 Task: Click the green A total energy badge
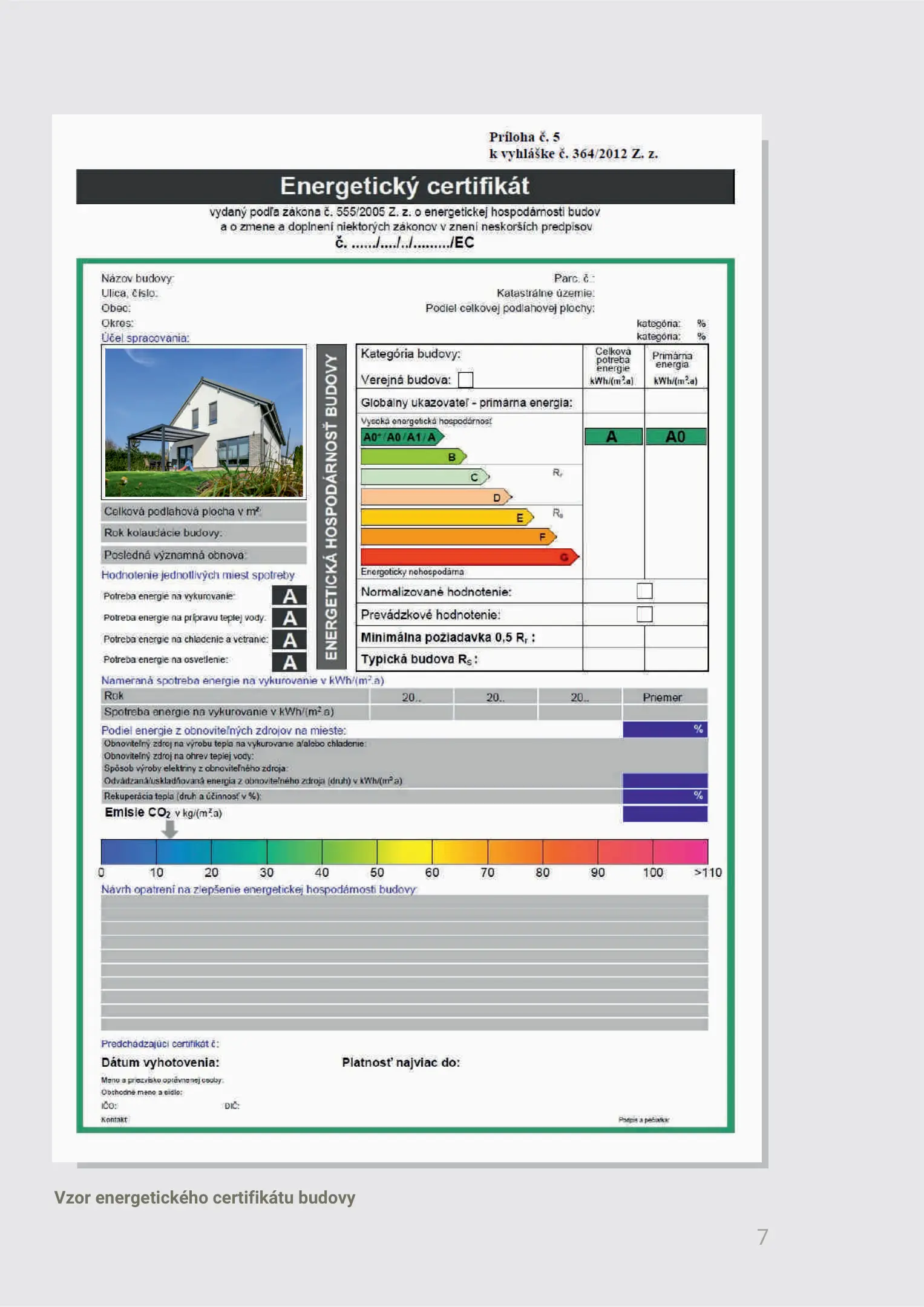point(612,437)
